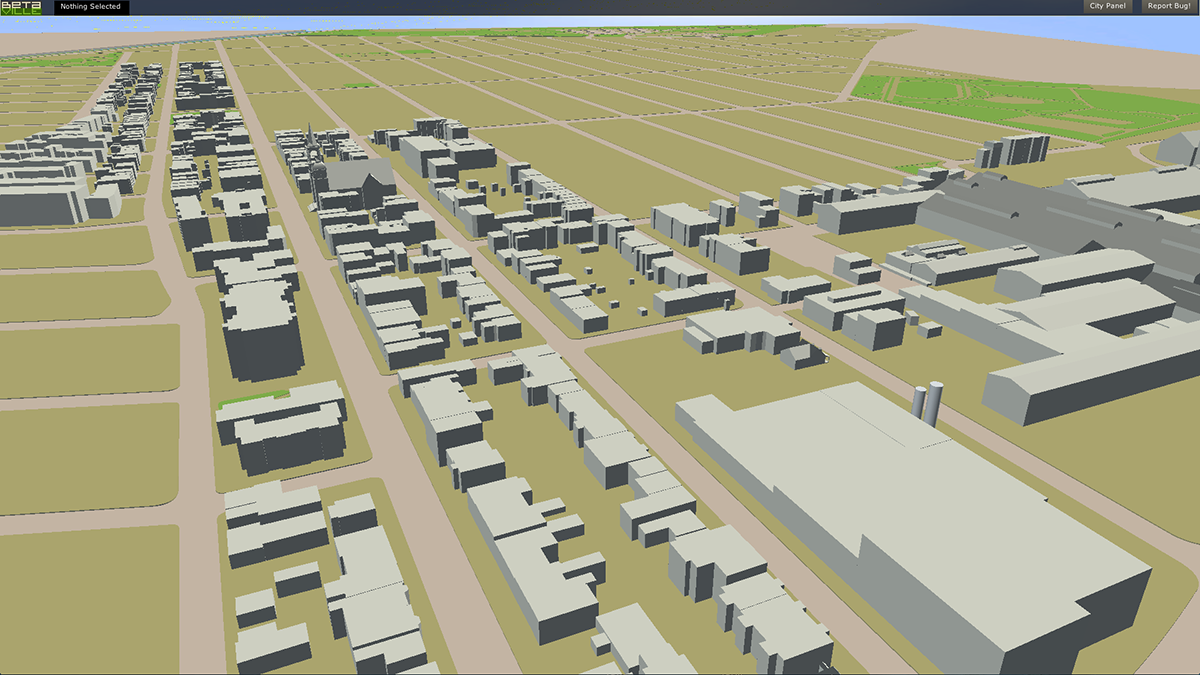Select the gray sloped-roof building at far-right edge
The height and width of the screenshot is (675, 1200).
tap(1182, 147)
